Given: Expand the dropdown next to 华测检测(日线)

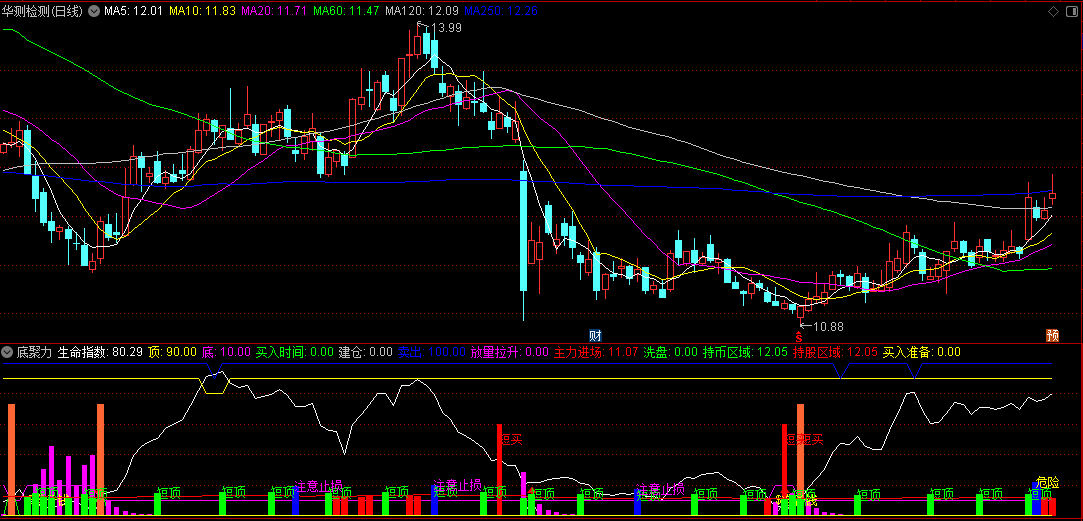Looking at the screenshot, I should click(x=94, y=11).
